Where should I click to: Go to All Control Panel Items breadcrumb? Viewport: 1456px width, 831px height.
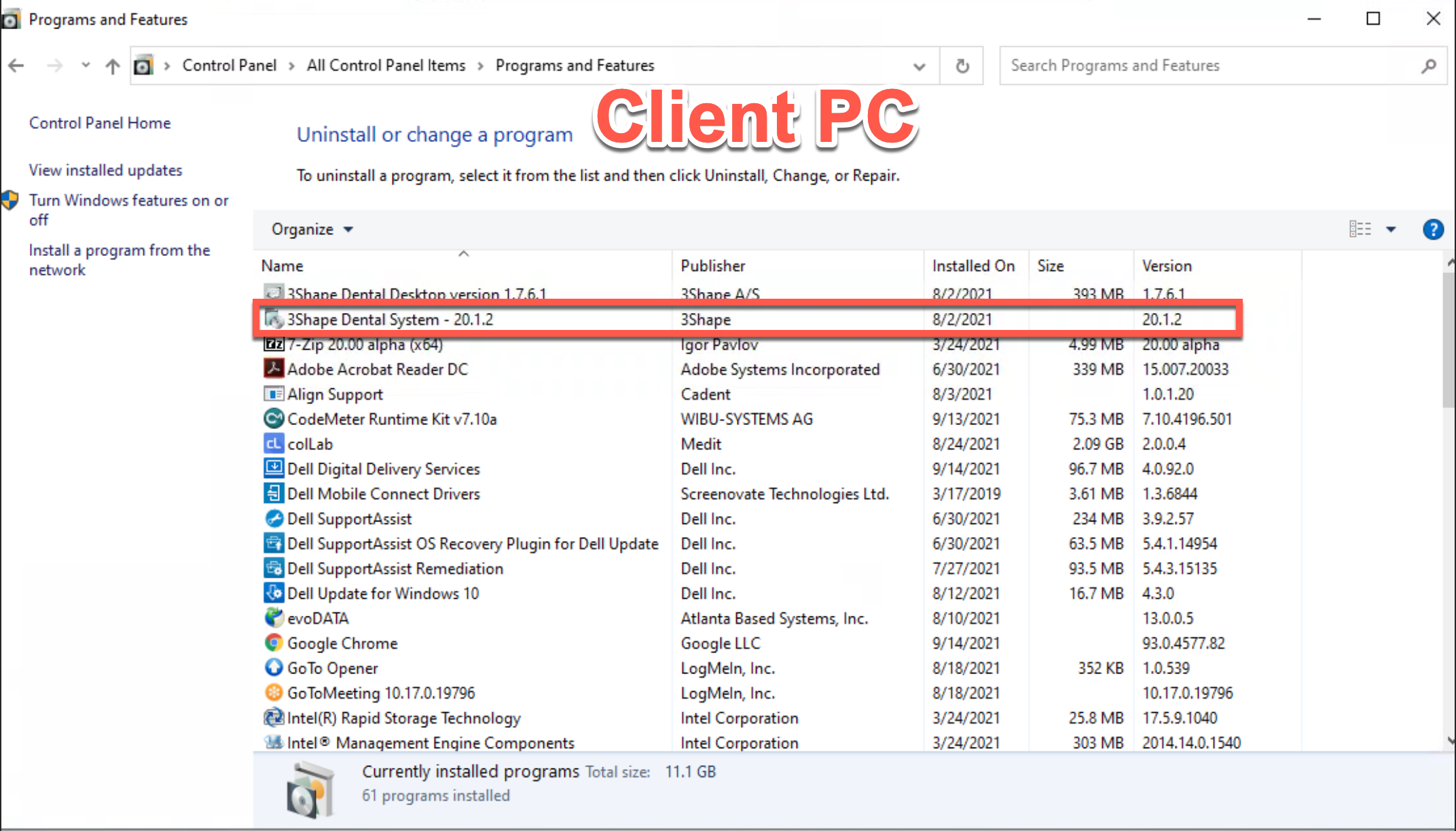pyautogui.click(x=386, y=66)
